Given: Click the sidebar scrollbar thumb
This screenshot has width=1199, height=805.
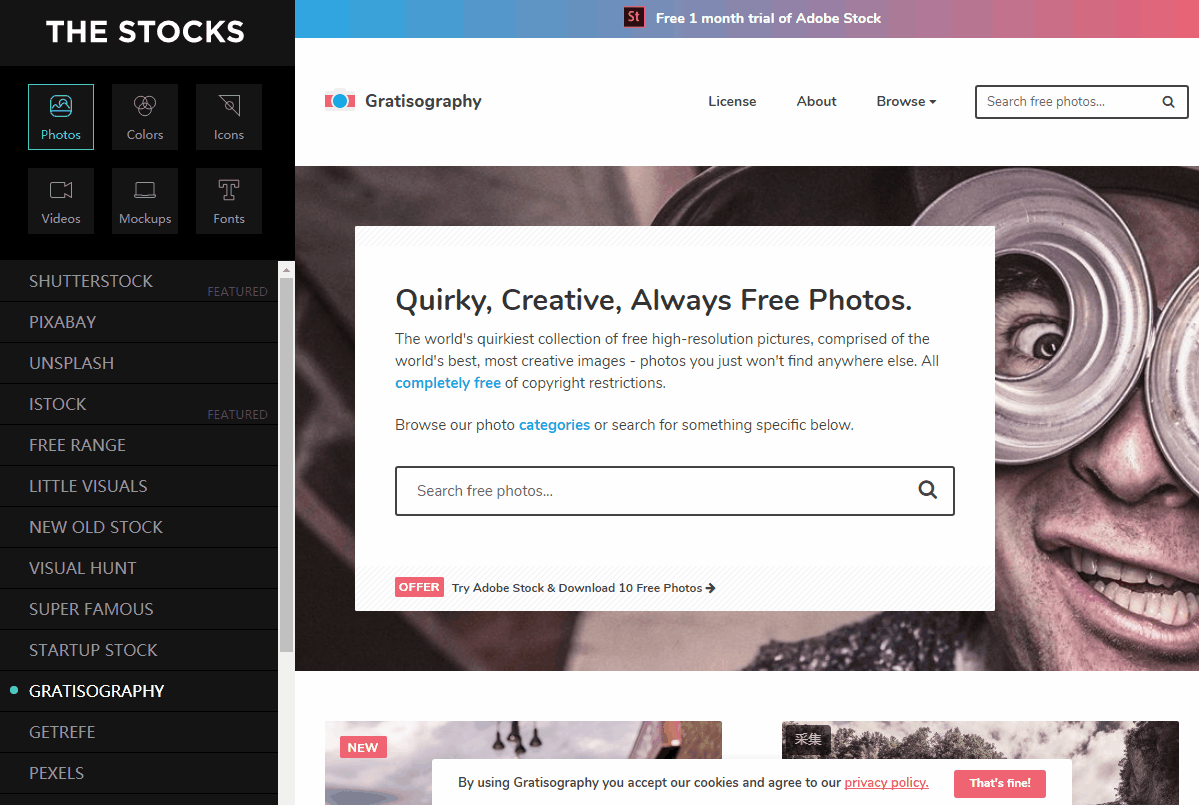Looking at the screenshot, I should [x=287, y=465].
